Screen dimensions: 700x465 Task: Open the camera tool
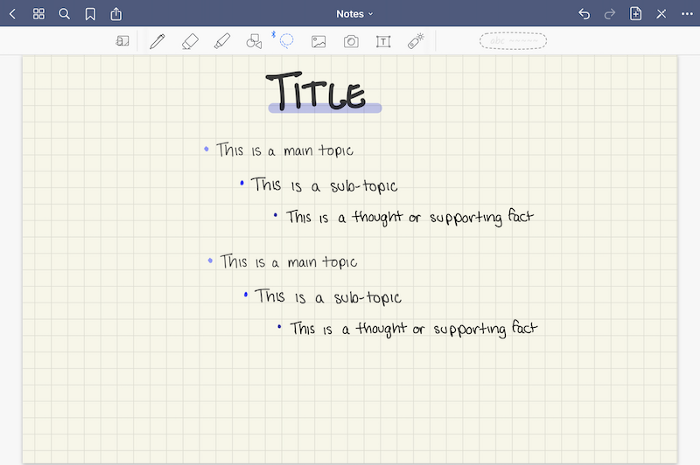(x=351, y=42)
